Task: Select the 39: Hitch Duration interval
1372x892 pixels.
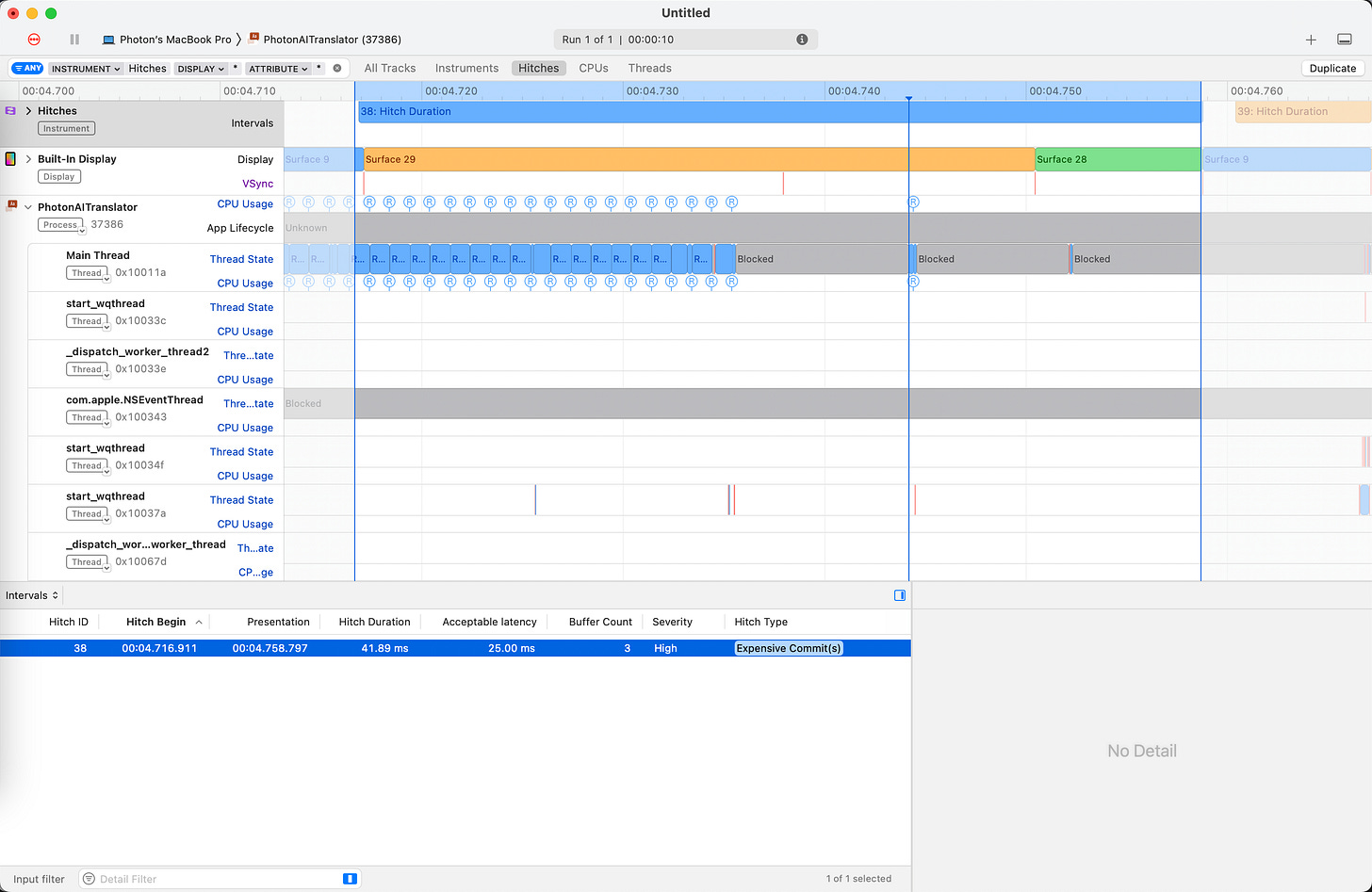Action: click(x=1303, y=111)
